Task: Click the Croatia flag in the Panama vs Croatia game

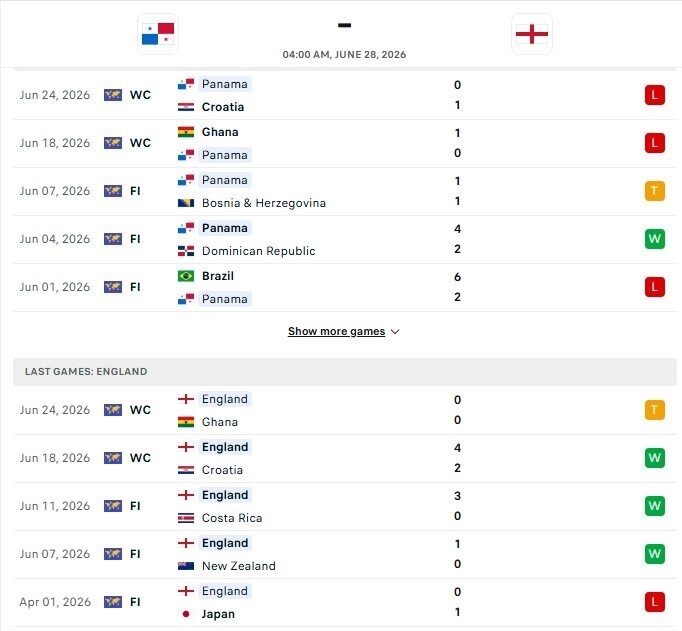Action: pos(186,107)
